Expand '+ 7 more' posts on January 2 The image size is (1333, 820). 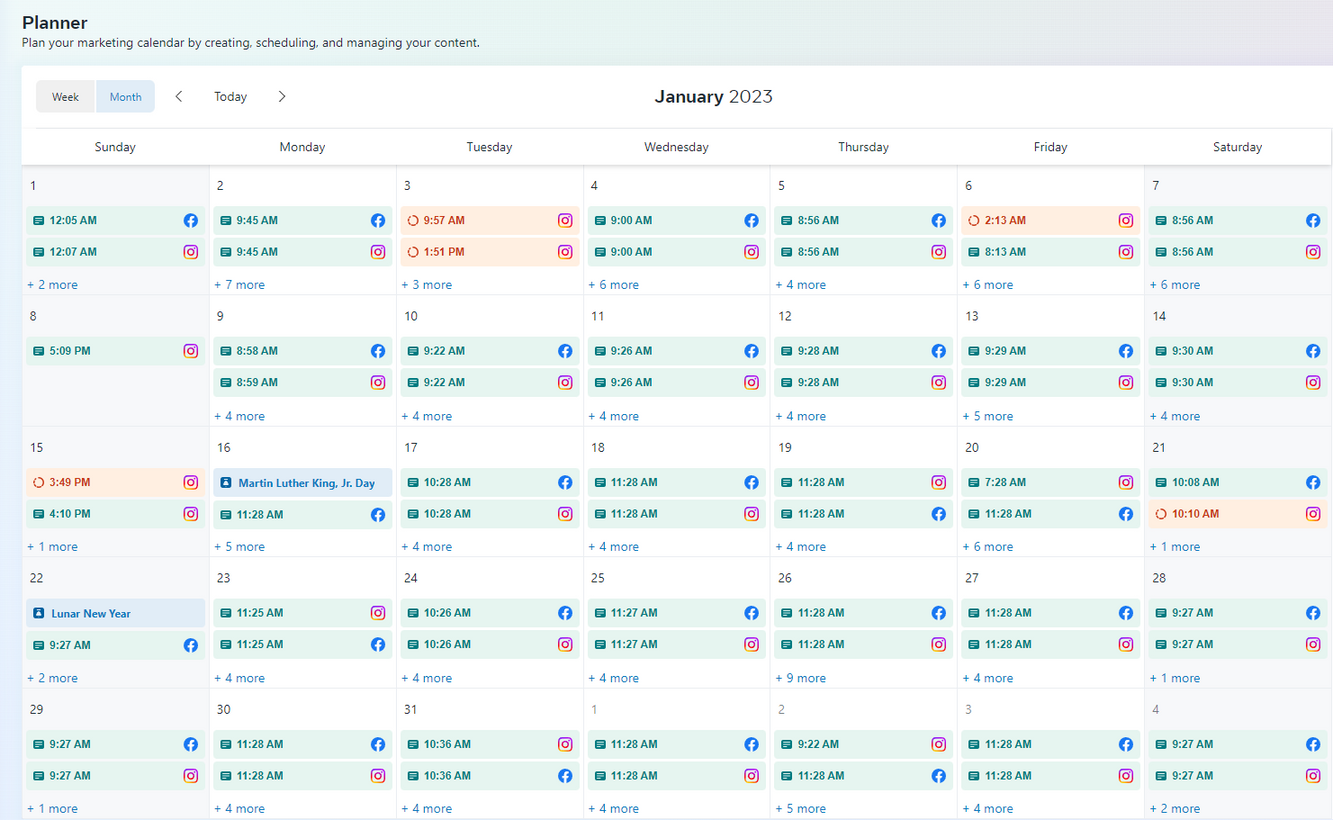(x=240, y=285)
